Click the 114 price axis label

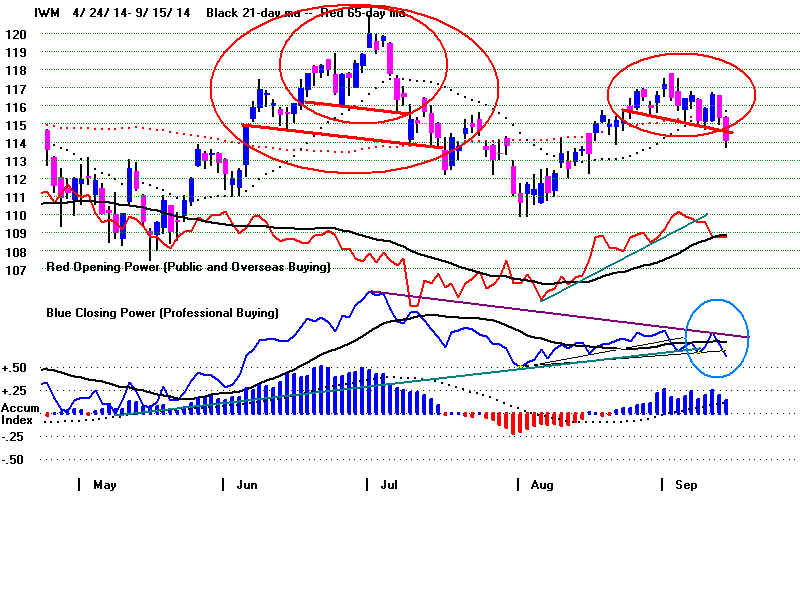[x=15, y=143]
